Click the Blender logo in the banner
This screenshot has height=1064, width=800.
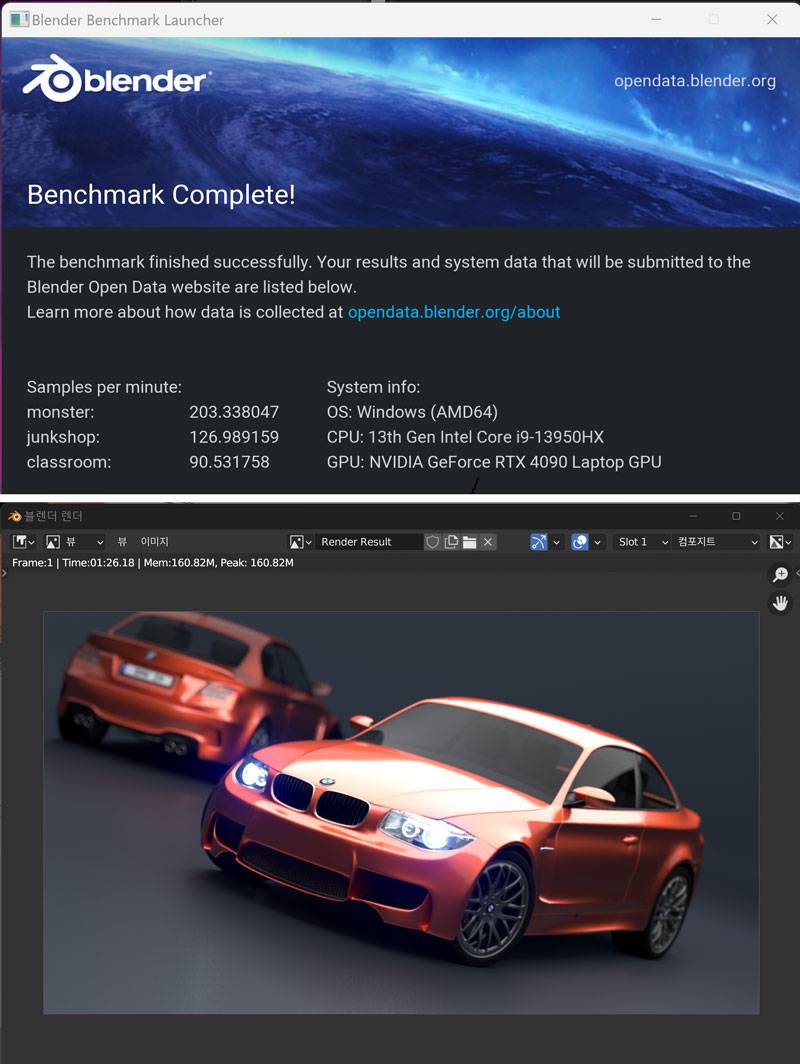point(116,79)
